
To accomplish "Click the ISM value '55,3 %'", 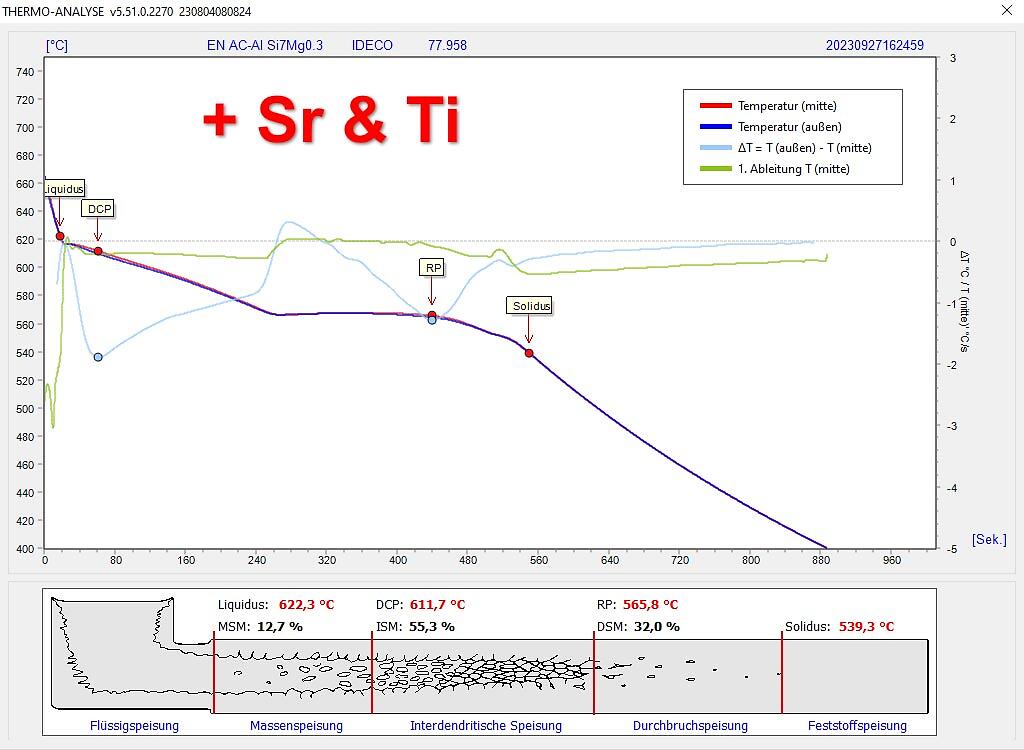I will (x=432, y=627).
